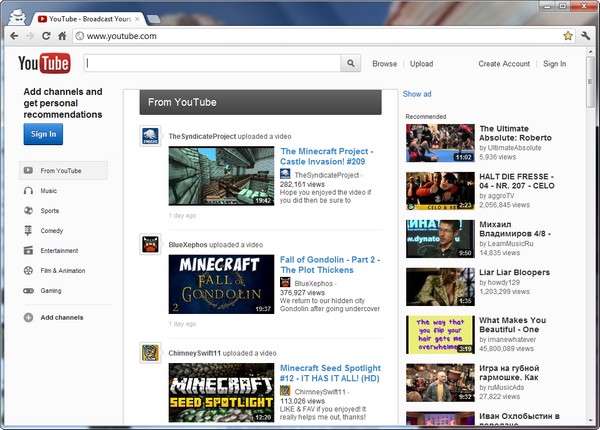Open HALT DIE FRESSE thumbnail
600x430 pixels.
tap(440, 191)
